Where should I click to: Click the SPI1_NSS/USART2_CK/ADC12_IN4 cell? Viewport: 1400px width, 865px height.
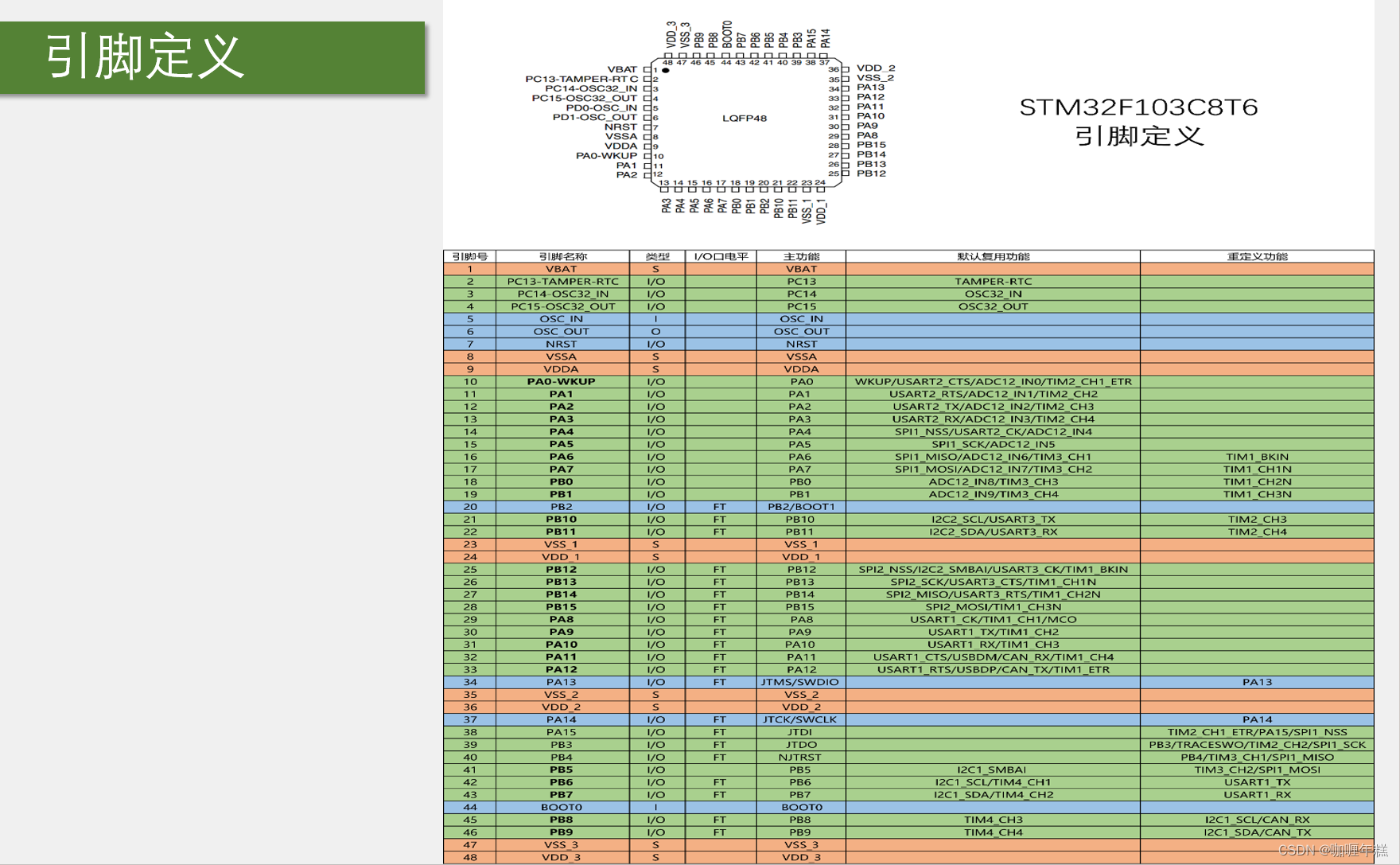[993, 431]
